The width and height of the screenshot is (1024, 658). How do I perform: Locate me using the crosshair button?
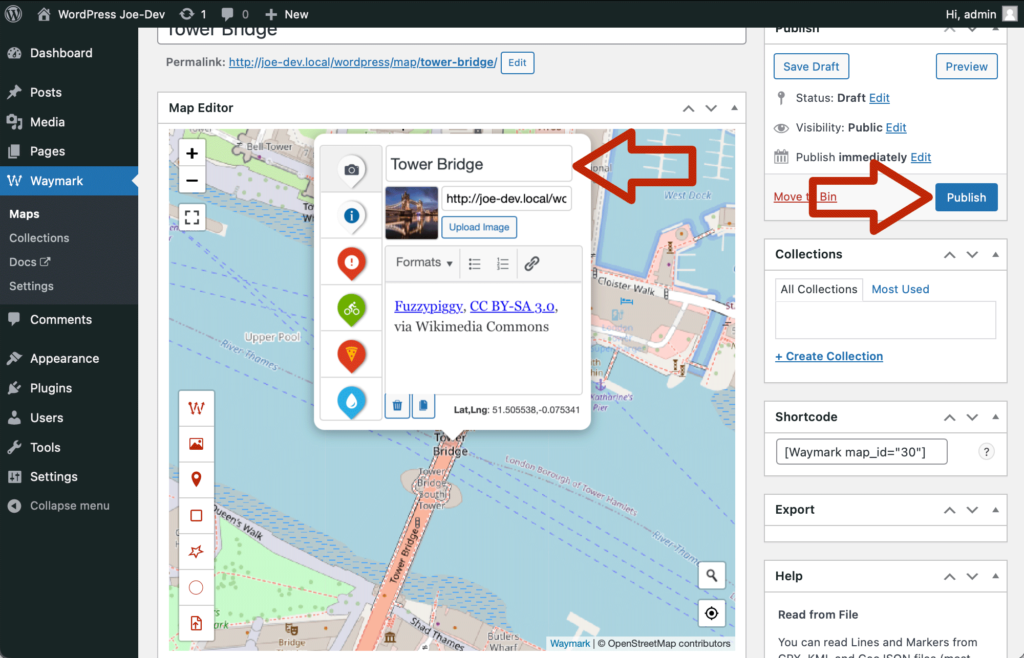712,613
